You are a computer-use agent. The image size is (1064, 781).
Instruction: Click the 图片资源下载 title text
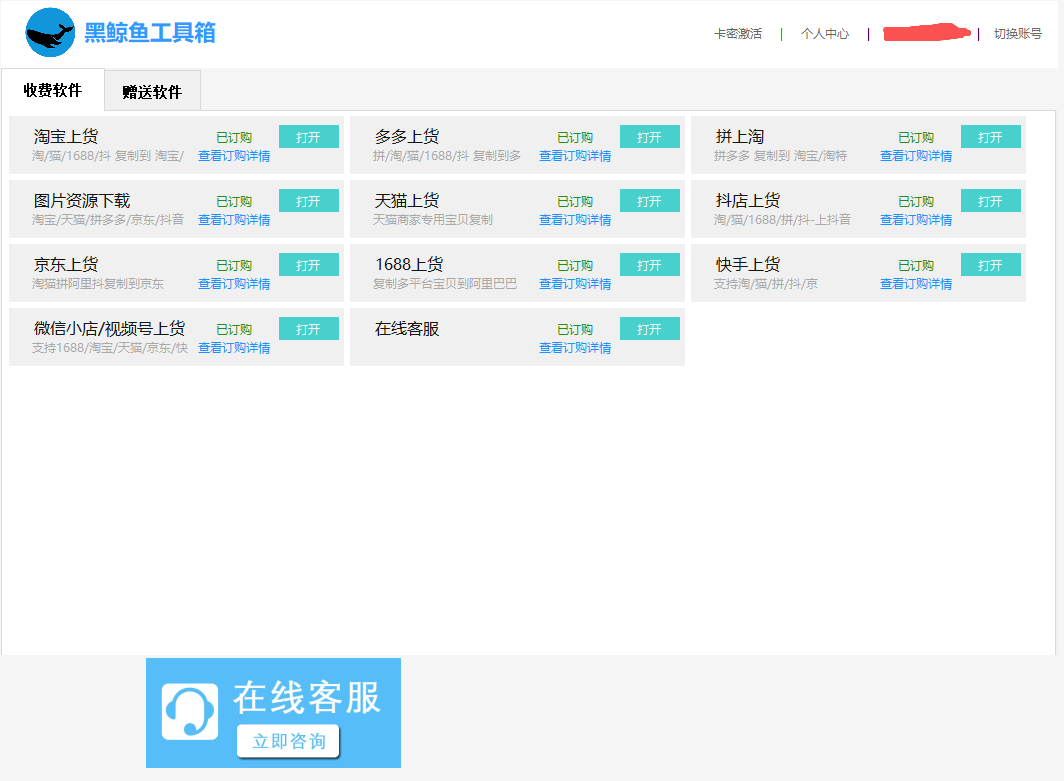pyautogui.click(x=82, y=200)
